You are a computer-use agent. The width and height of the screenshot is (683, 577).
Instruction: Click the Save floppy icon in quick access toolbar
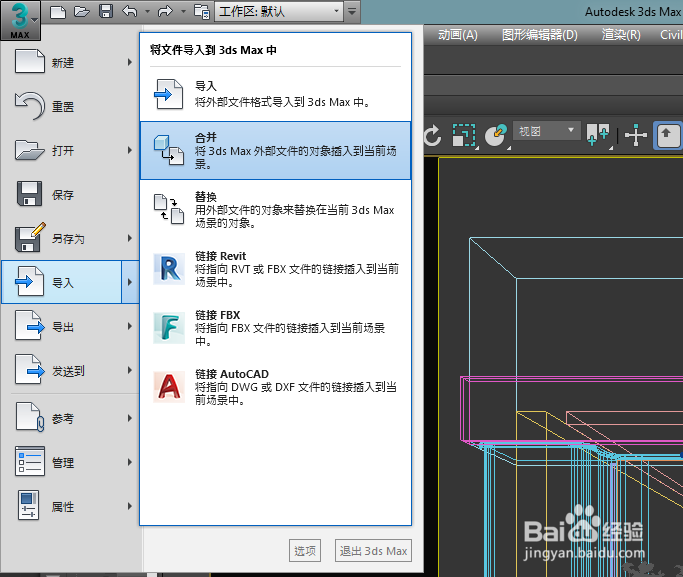point(106,11)
